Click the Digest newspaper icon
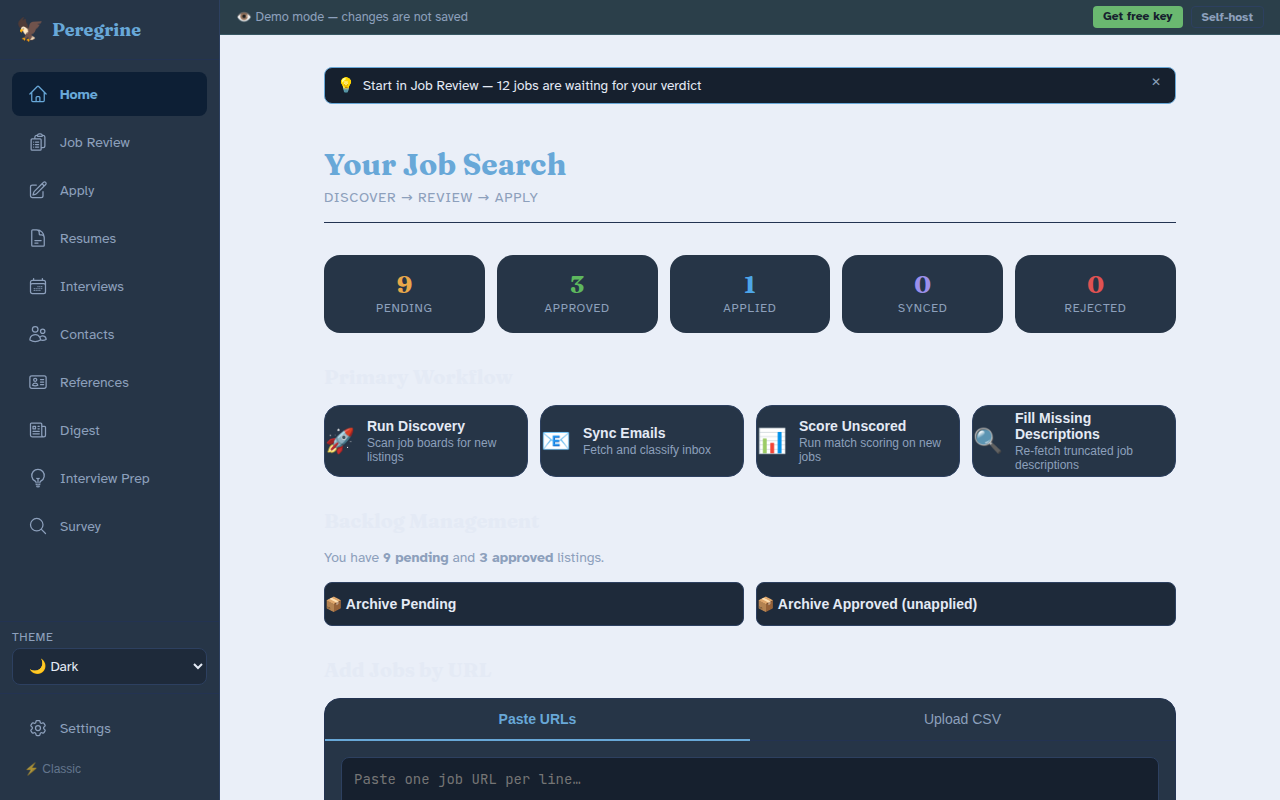Screen dimensions: 1280x800 [x=37, y=430]
